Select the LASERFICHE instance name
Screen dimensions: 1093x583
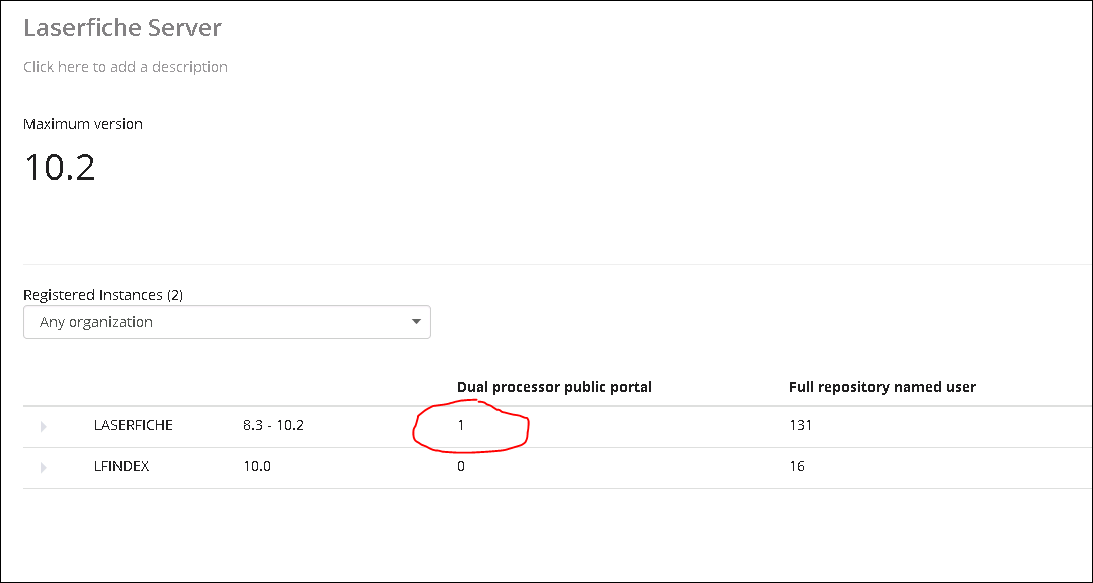tap(133, 425)
